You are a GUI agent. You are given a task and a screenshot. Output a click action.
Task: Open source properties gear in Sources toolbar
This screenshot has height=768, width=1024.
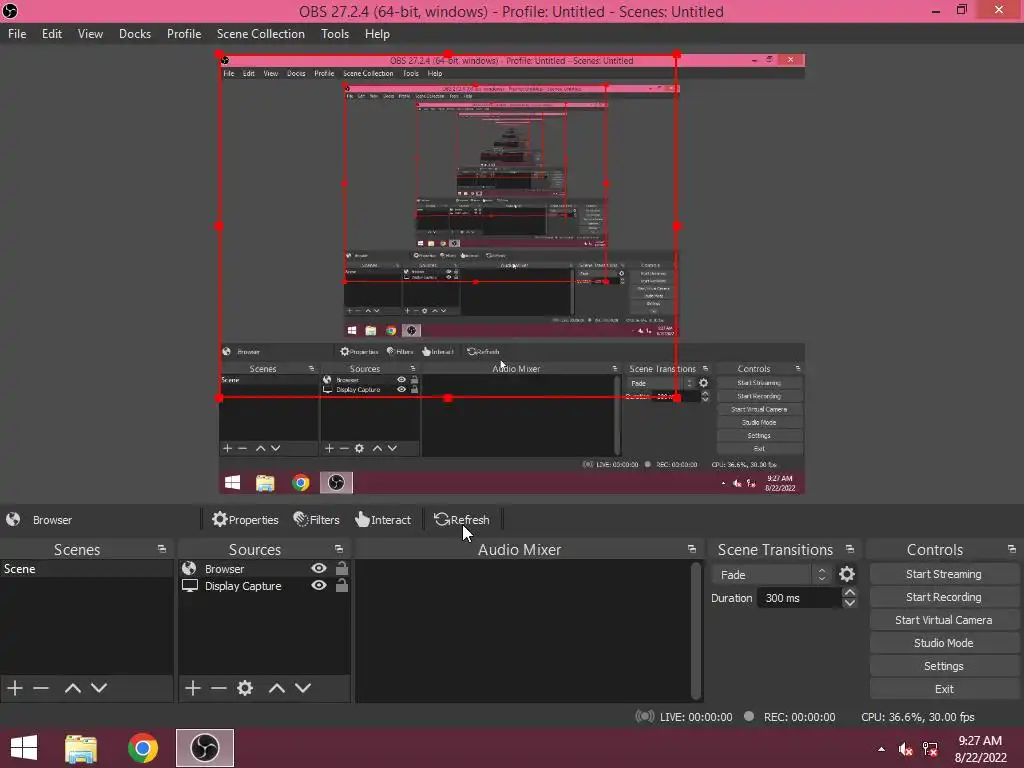point(245,688)
